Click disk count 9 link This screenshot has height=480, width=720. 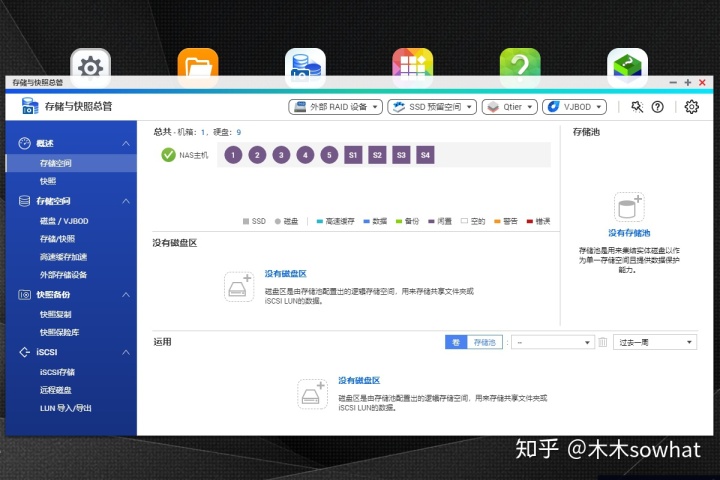[238, 132]
